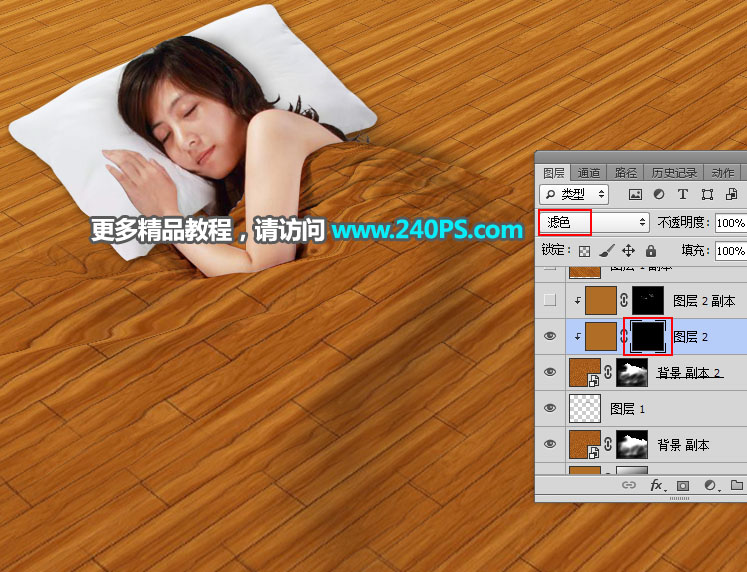This screenshot has width=747, height=572.
Task: Select cloud mask of 背景 副本
Action: (632, 444)
